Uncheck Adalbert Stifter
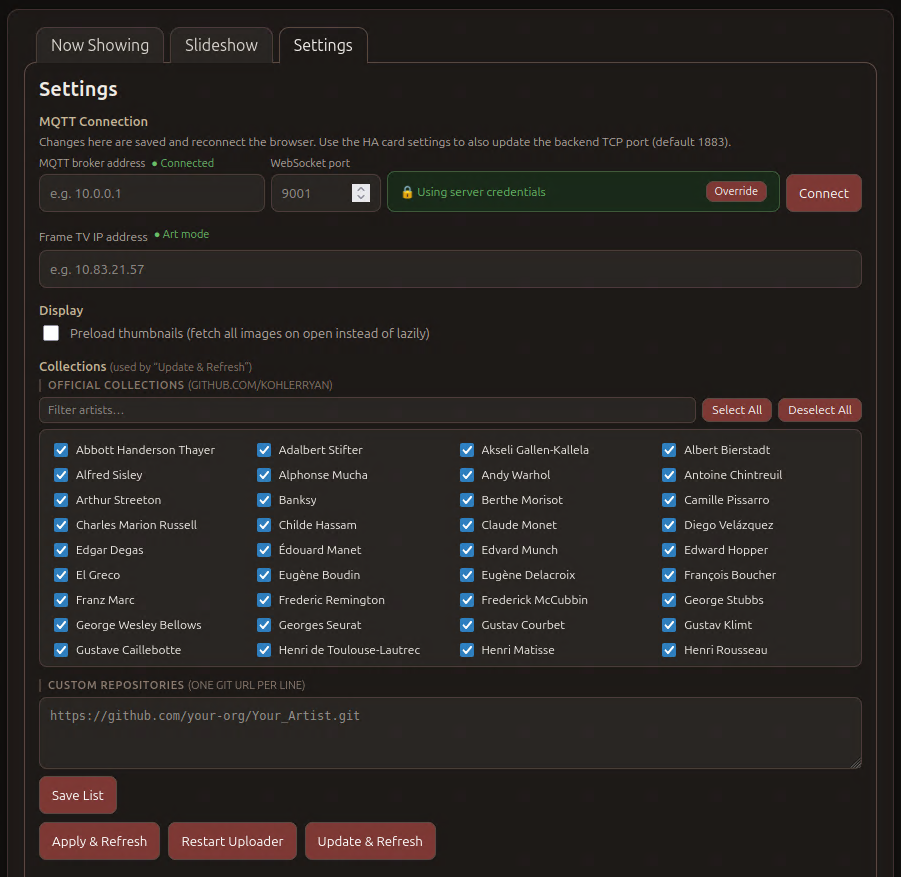This screenshot has height=877, width=901. pyautogui.click(x=264, y=450)
